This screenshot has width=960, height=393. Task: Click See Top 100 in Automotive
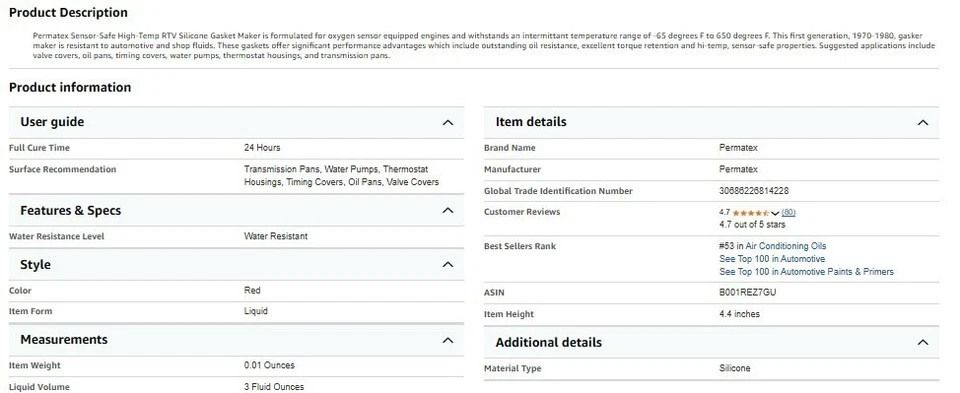(x=772, y=259)
